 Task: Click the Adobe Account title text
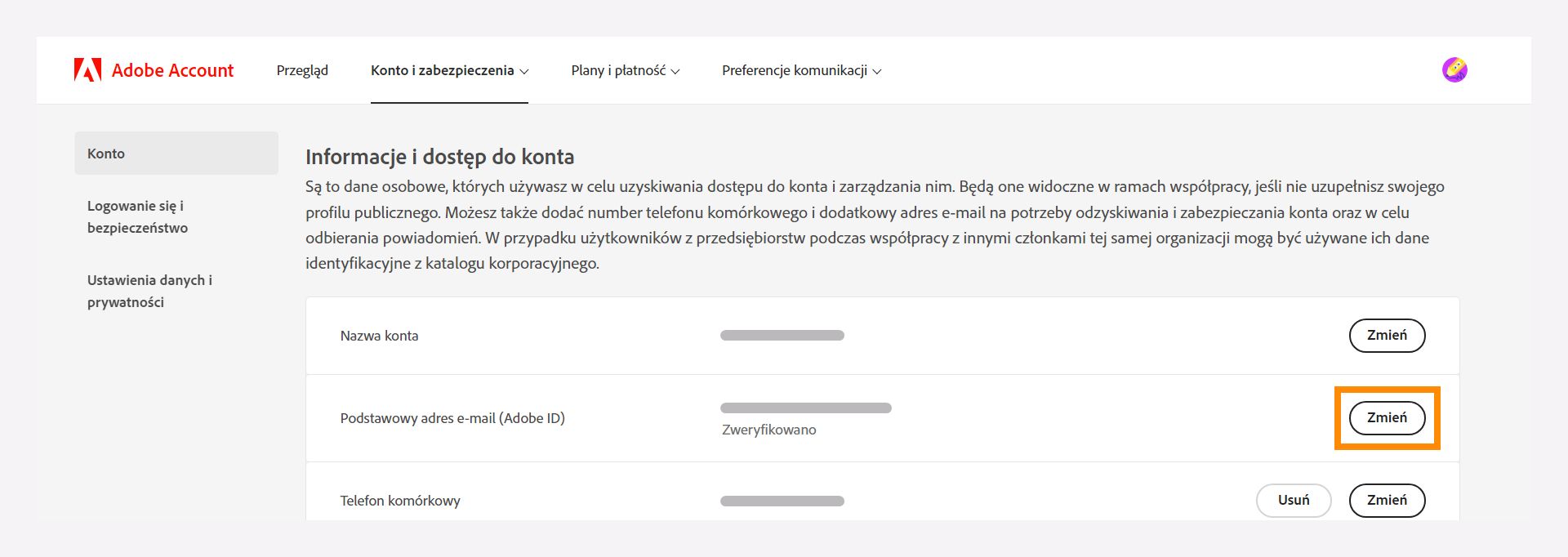[x=172, y=70]
